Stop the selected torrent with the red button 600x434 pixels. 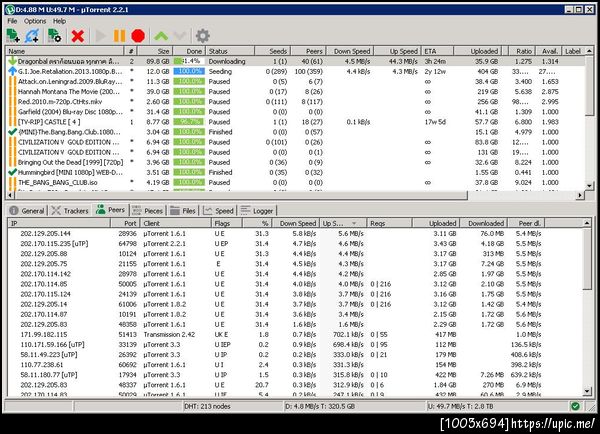[138, 36]
